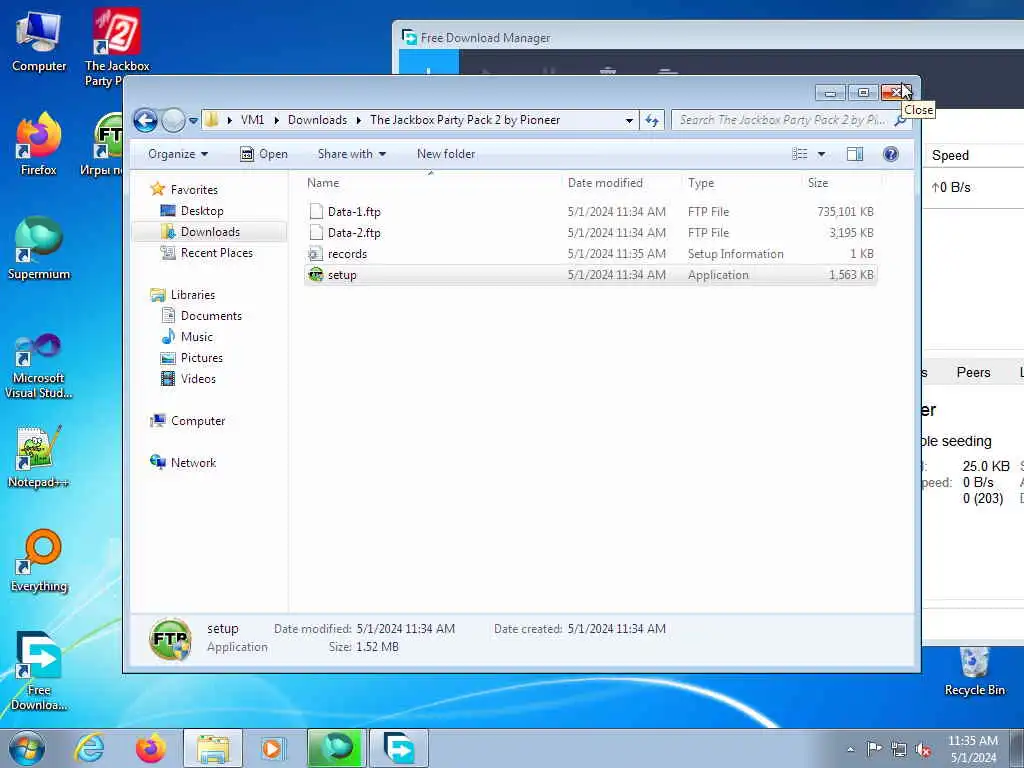Create a New folder

[446, 154]
